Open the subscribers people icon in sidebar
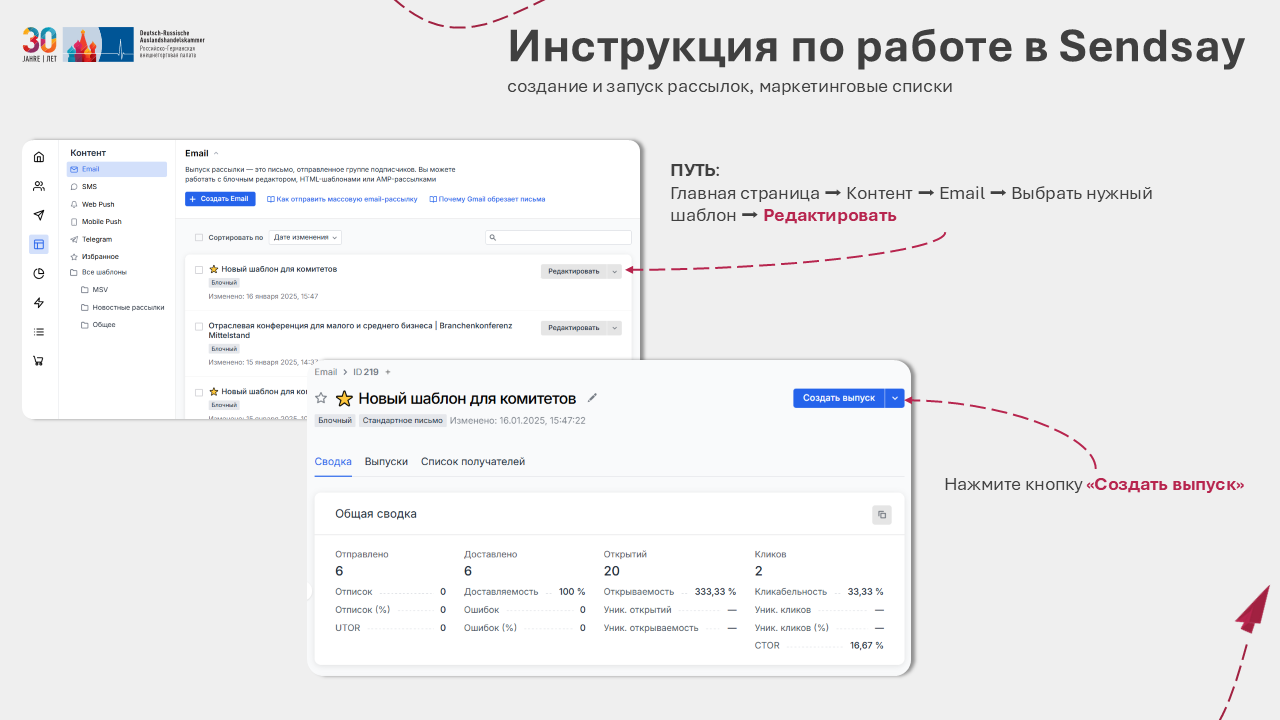 click(39, 186)
